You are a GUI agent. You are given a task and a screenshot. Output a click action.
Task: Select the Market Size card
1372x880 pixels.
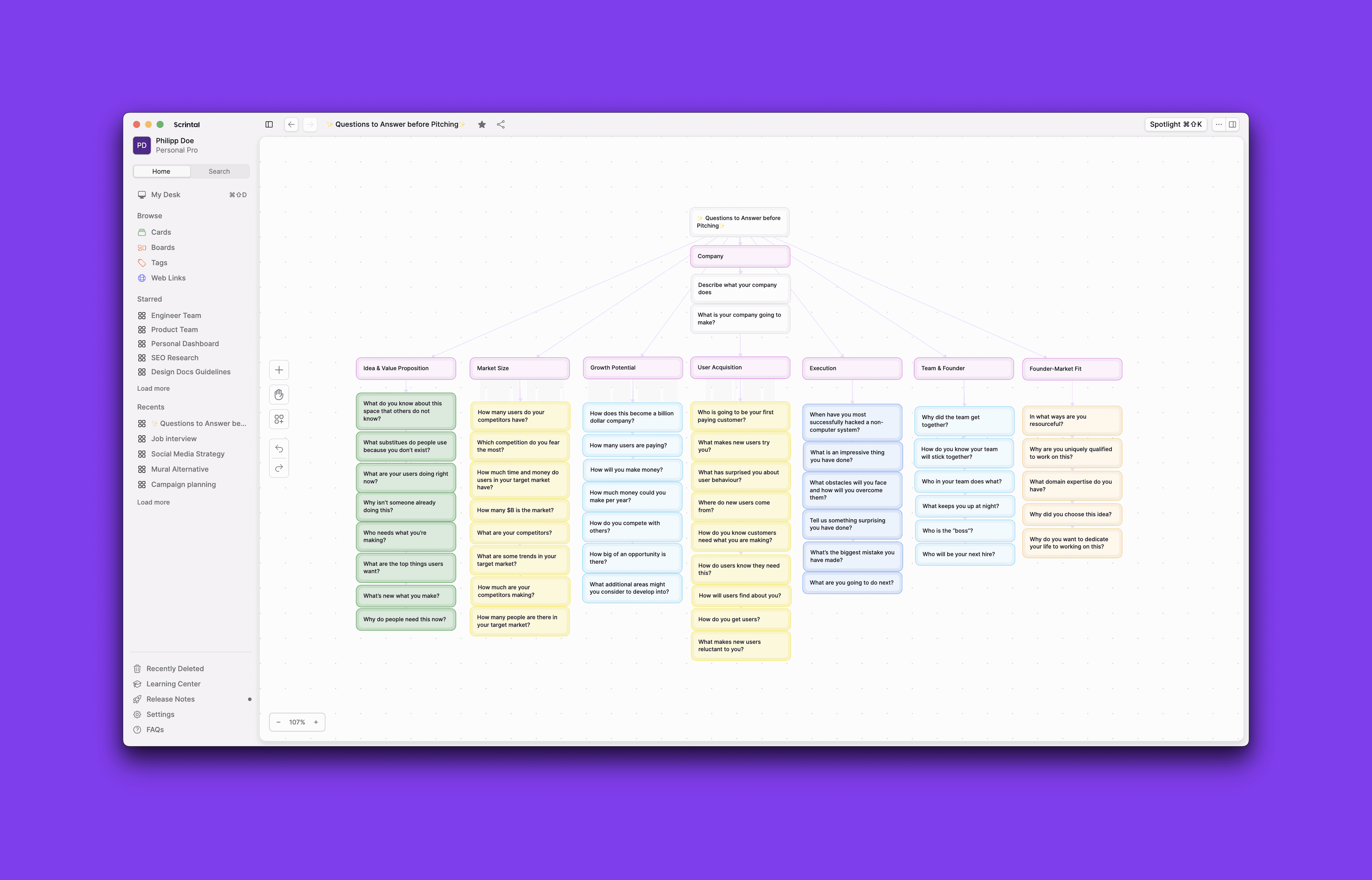519,369
